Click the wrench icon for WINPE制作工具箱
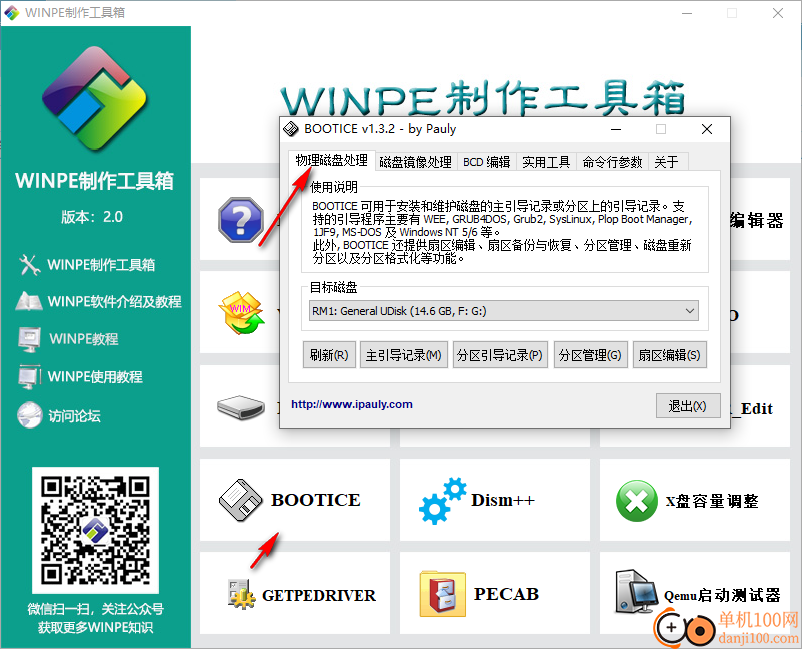Viewport: 802px width, 649px height. coord(30,265)
